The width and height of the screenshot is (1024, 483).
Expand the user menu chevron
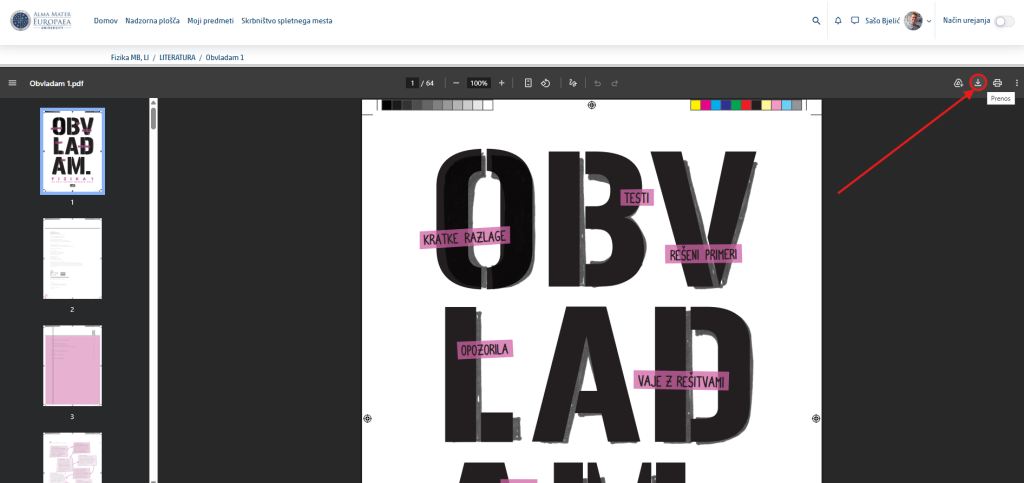coord(929,22)
